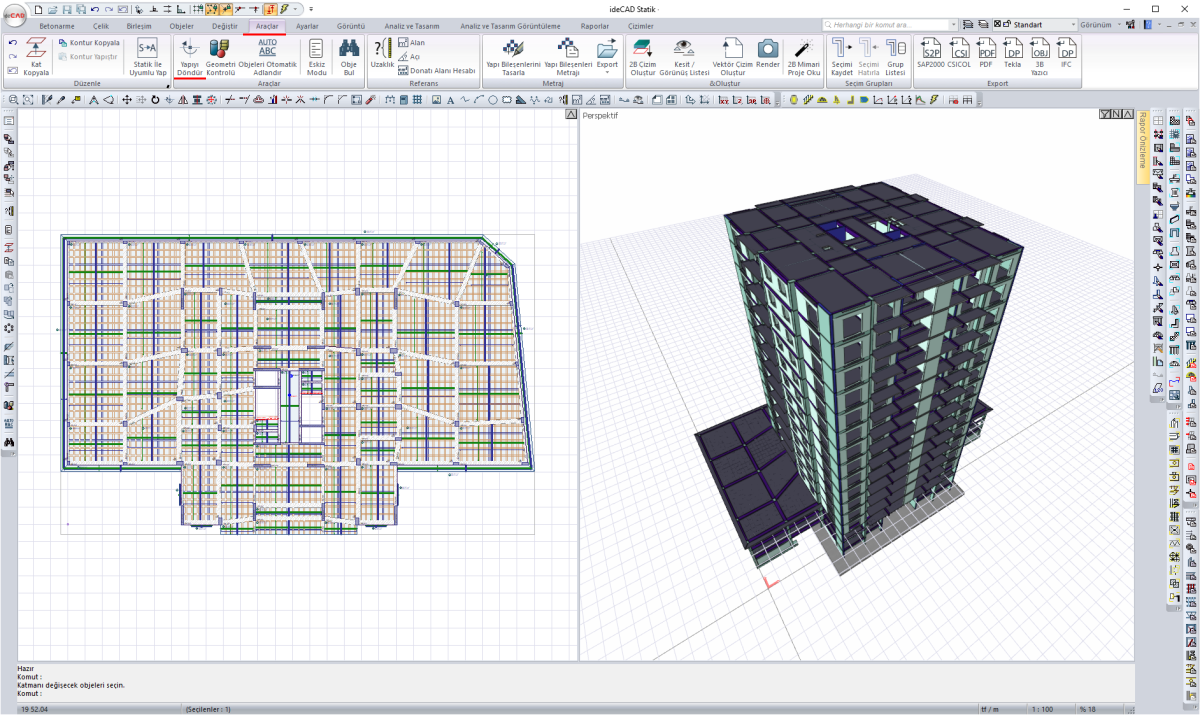Viewport: 1200px width, 715px height.
Task: Click Kontur Kopyala button
Action: click(x=89, y=43)
